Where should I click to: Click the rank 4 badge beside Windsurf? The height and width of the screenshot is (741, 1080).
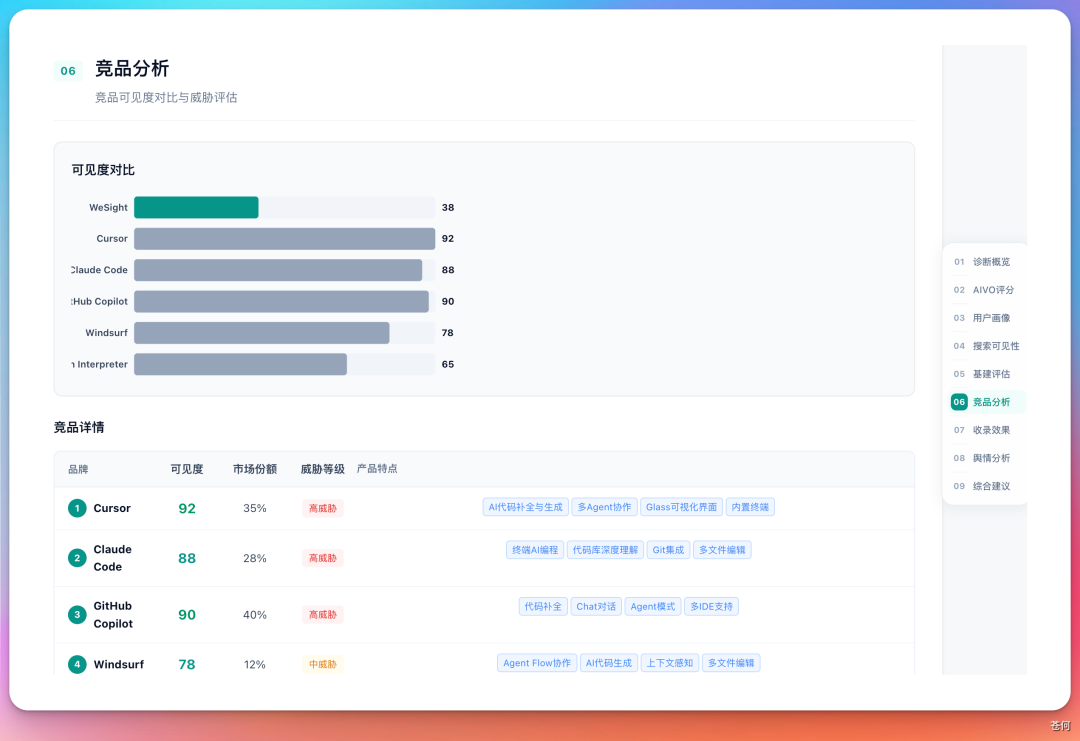(x=77, y=665)
